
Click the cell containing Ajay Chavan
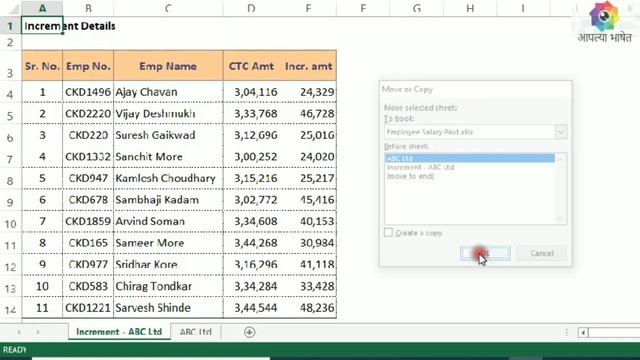168,92
